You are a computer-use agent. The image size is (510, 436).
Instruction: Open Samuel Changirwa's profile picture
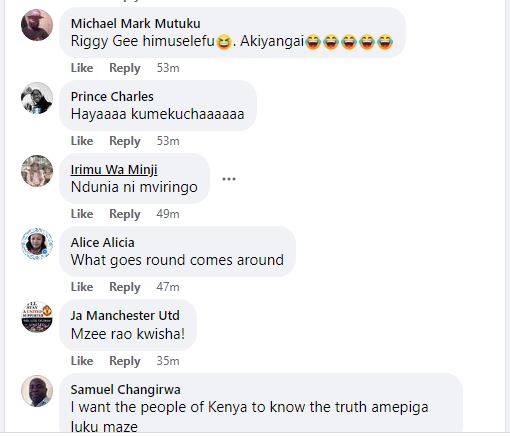37,391
